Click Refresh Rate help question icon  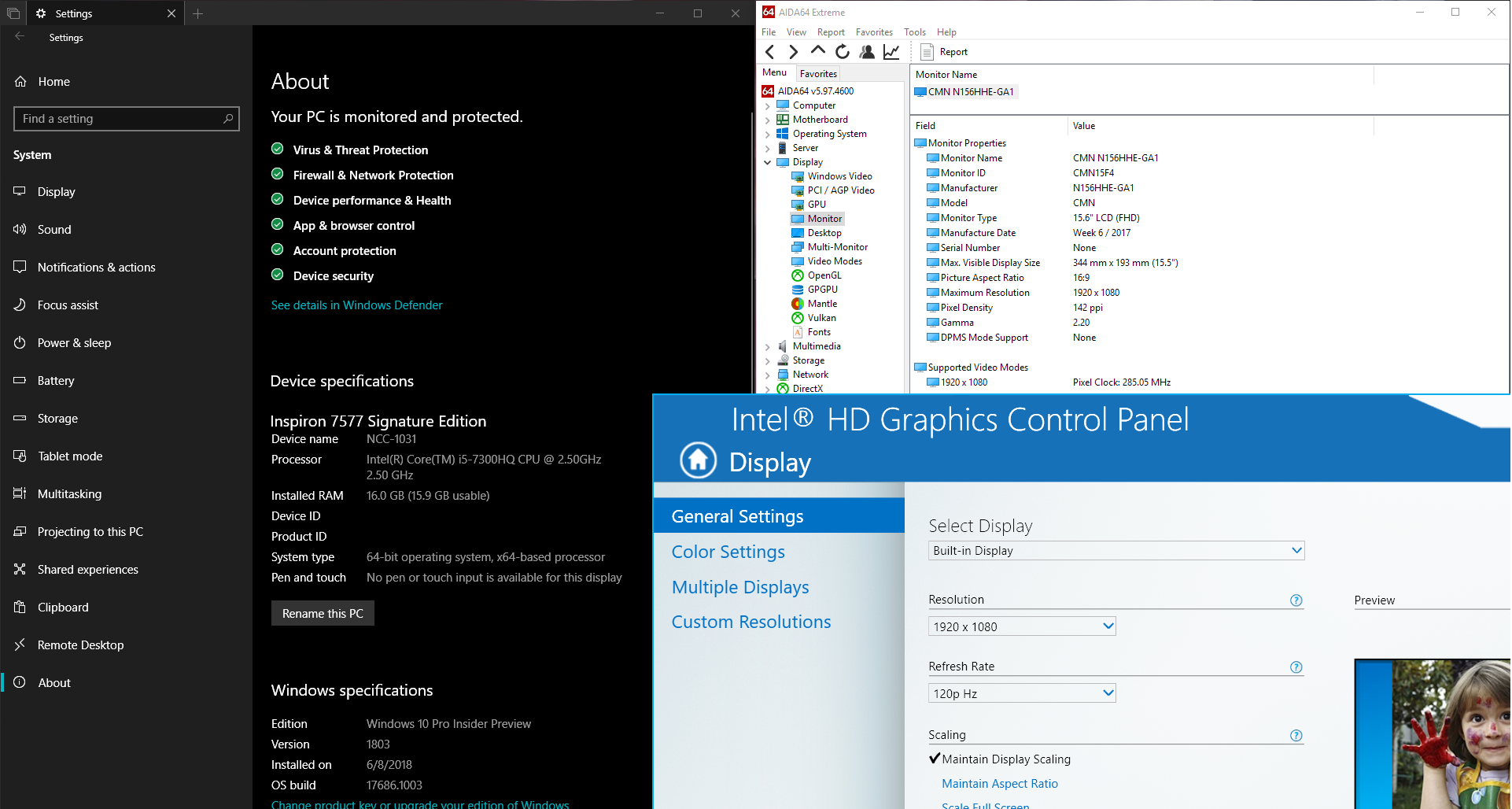(1296, 667)
